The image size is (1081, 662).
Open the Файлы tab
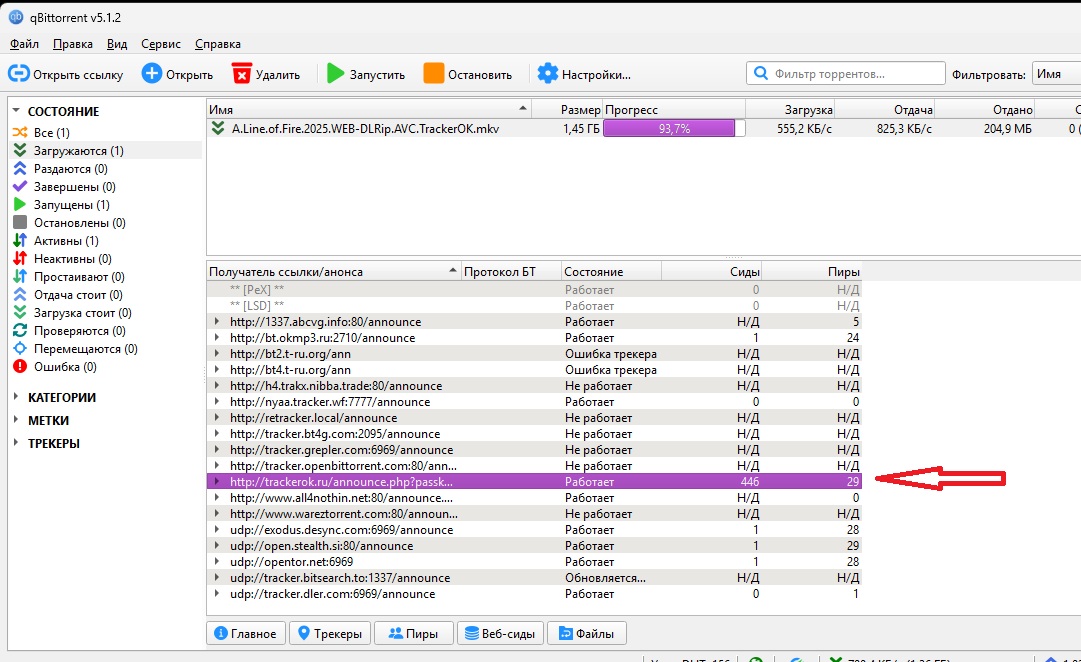[x=588, y=633]
